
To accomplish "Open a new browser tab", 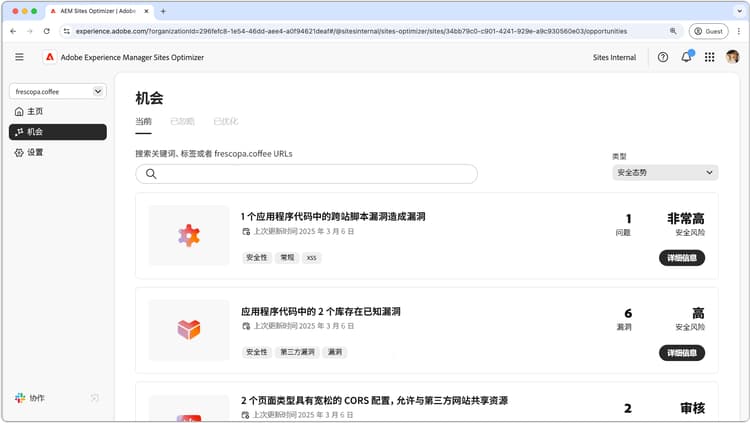I will click(x=163, y=11).
